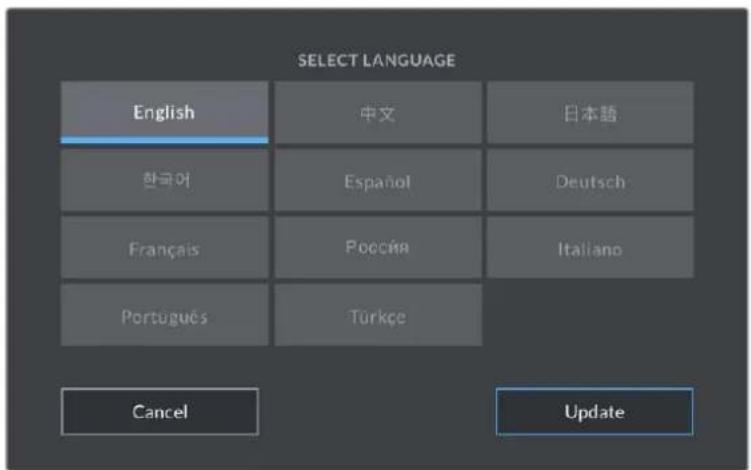Select Português from the language list
This screenshot has height=470, width=751.
pyautogui.click(x=164, y=315)
